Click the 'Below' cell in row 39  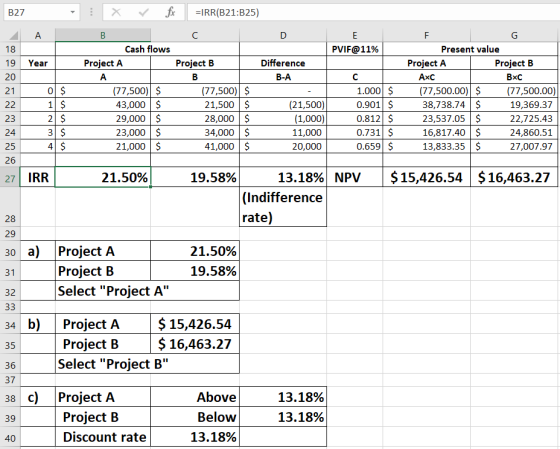coord(195,416)
